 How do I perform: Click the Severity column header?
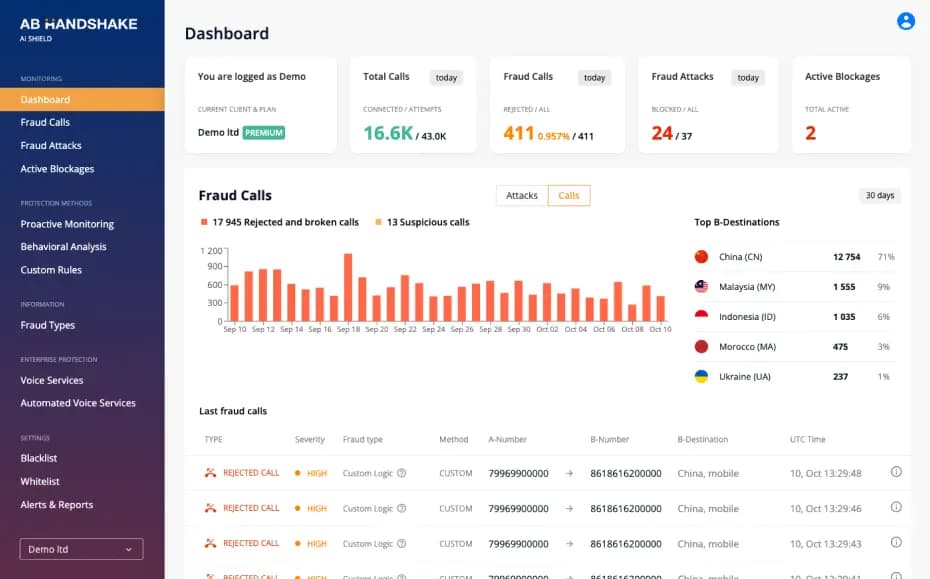point(310,440)
